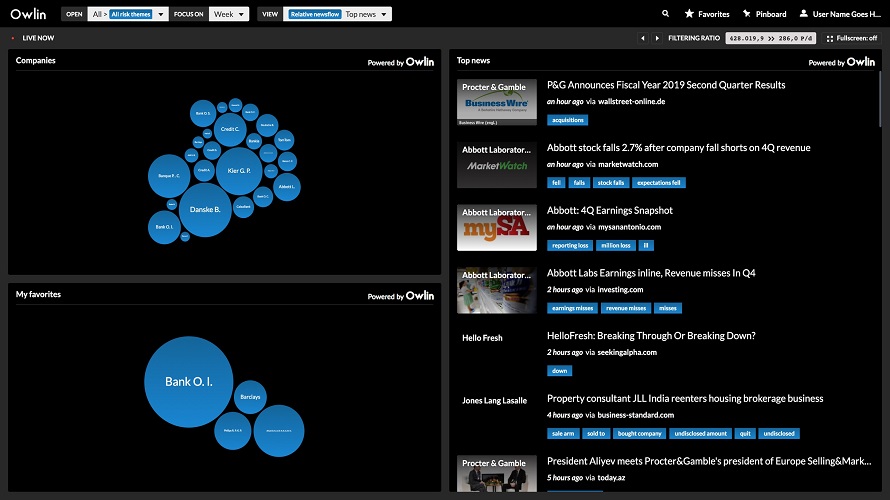
Task: Click the wallstreet-online.de source
Action: tap(631, 102)
